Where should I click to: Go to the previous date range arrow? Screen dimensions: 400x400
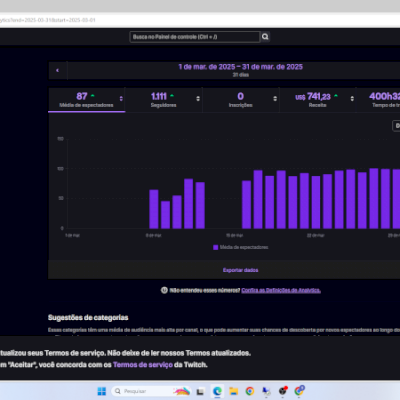pos(58,70)
